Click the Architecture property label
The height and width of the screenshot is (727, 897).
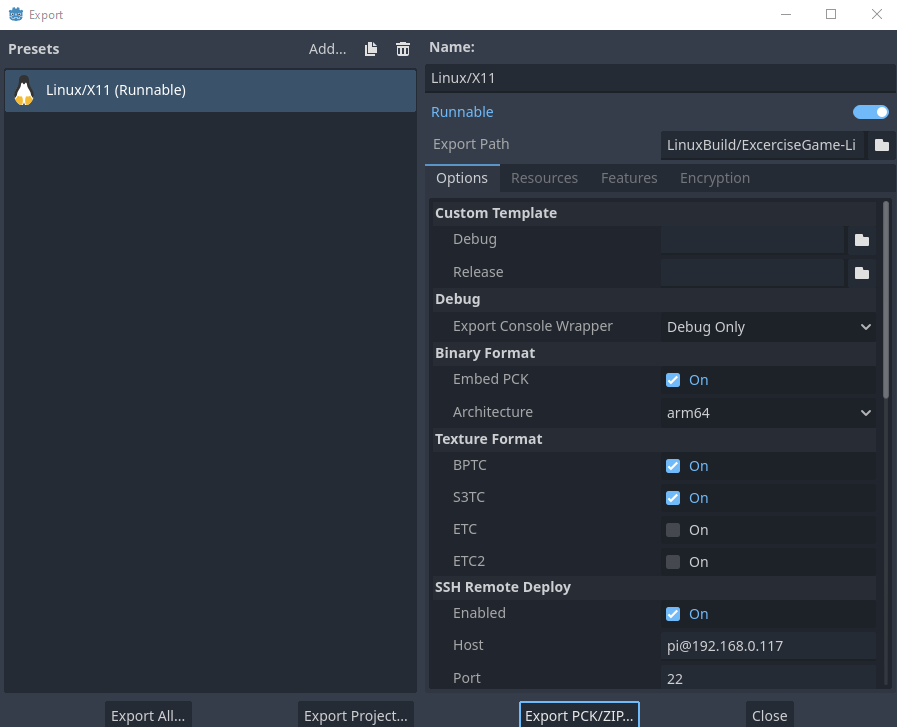click(493, 412)
